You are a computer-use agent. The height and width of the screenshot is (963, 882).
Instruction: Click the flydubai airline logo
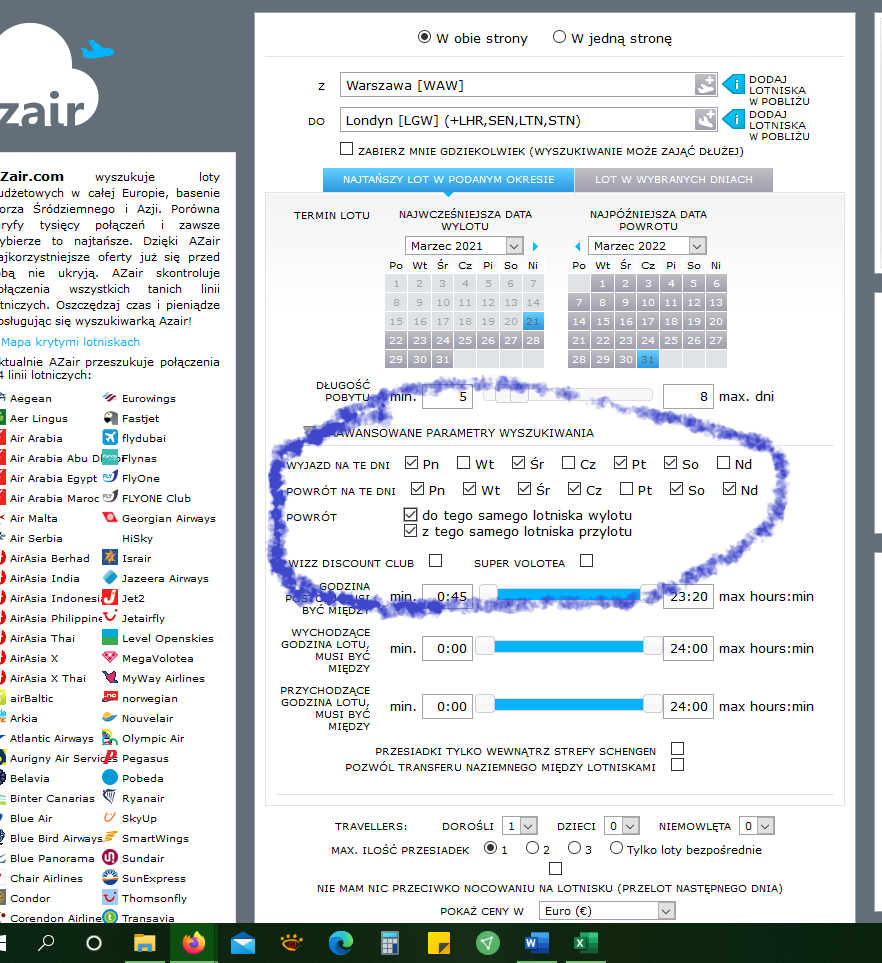point(110,437)
